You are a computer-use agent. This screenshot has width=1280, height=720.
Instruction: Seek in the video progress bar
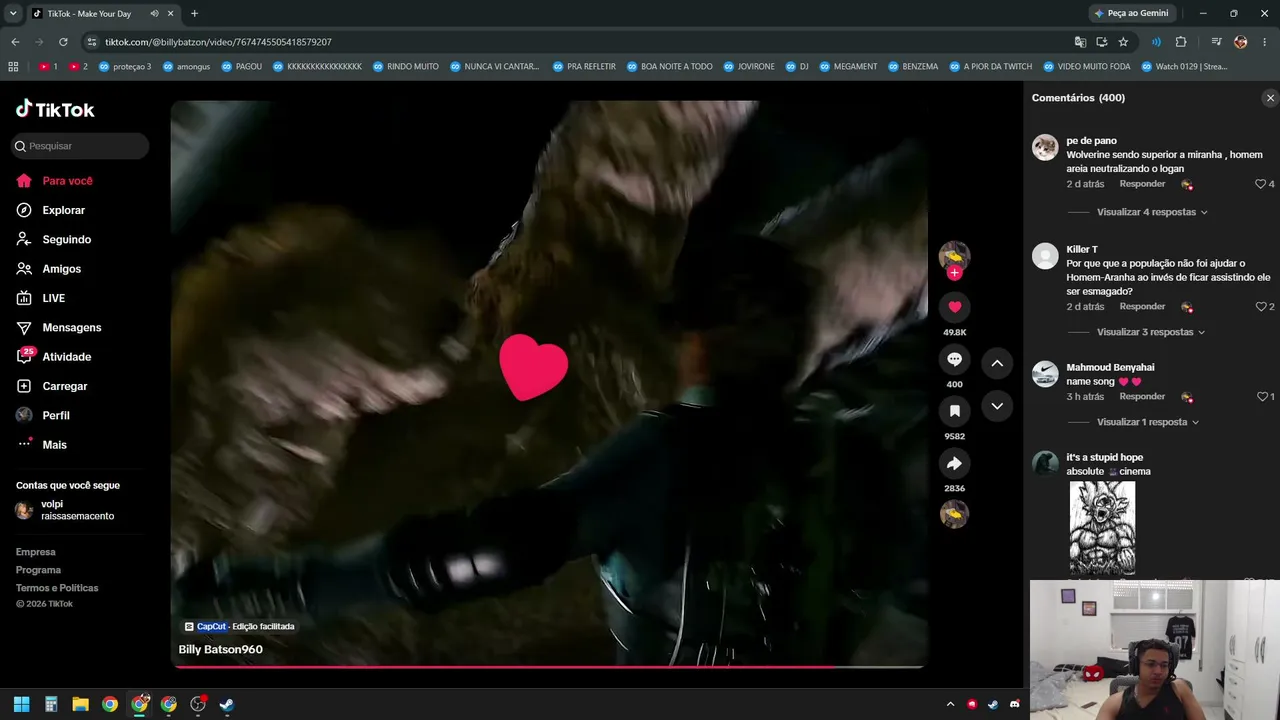coord(549,666)
